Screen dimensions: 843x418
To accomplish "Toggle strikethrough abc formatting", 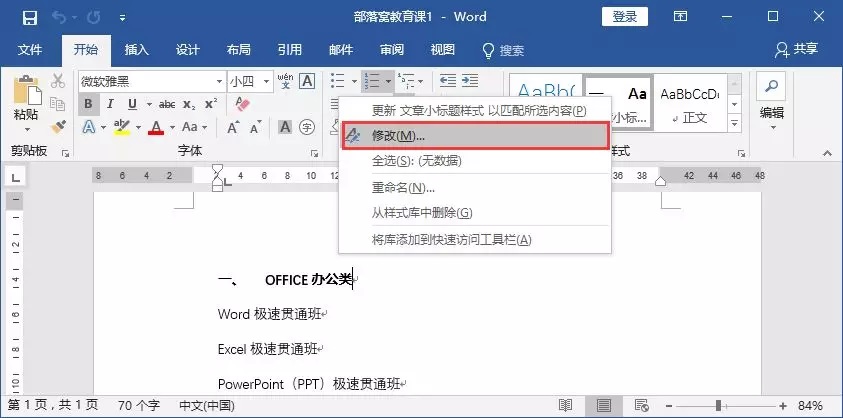I will tap(167, 104).
